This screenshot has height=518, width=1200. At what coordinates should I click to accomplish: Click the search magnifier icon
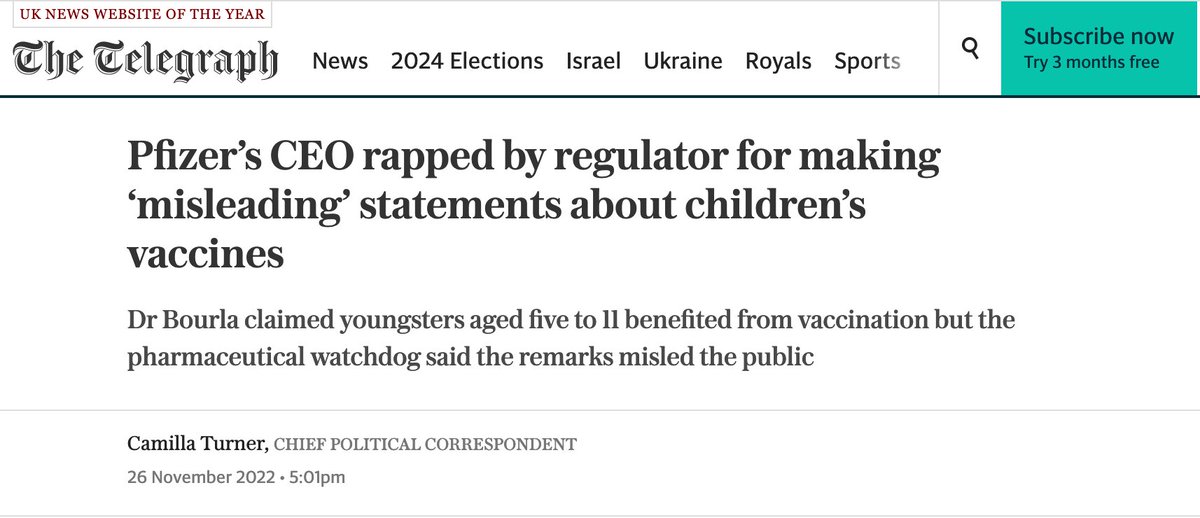point(969,48)
